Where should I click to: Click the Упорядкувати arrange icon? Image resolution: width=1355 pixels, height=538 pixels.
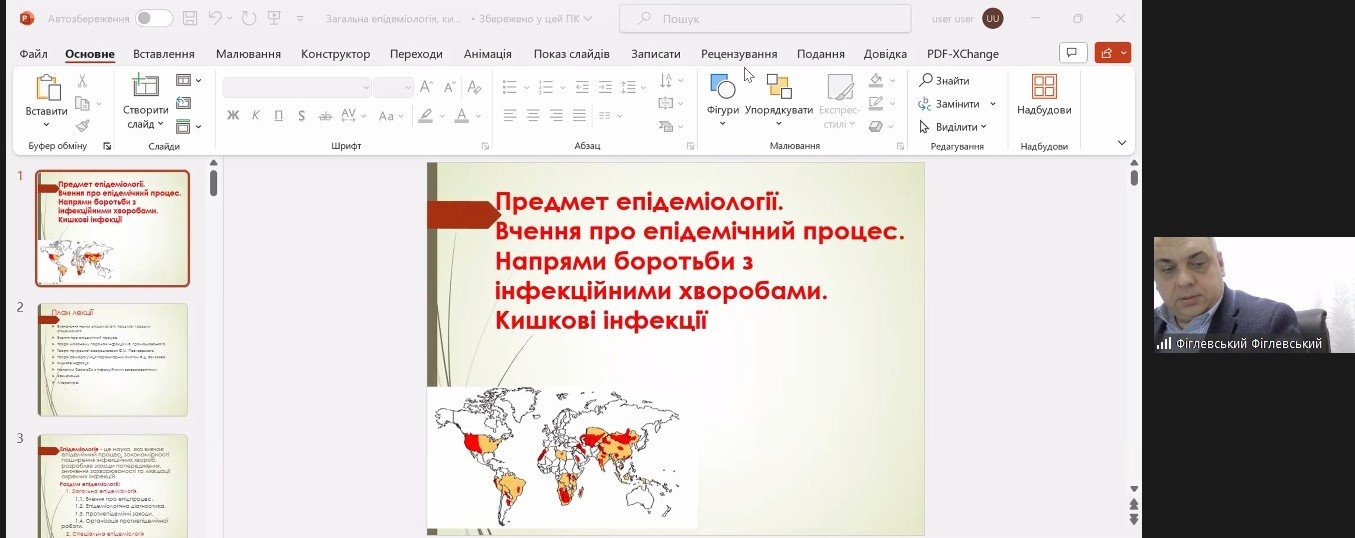pyautogui.click(x=778, y=87)
